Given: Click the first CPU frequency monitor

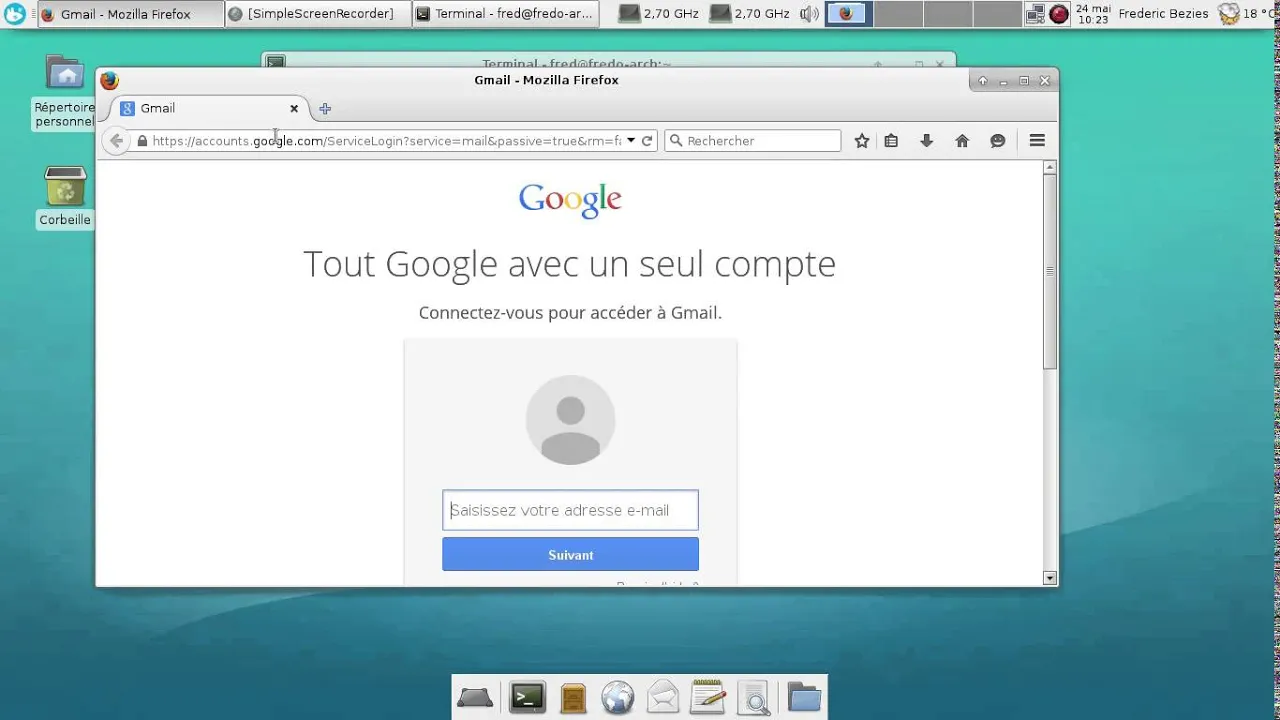Looking at the screenshot, I should 658,14.
